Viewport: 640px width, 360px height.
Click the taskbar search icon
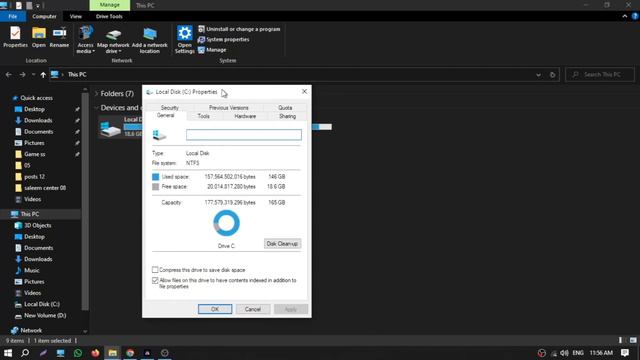click(x=25, y=353)
